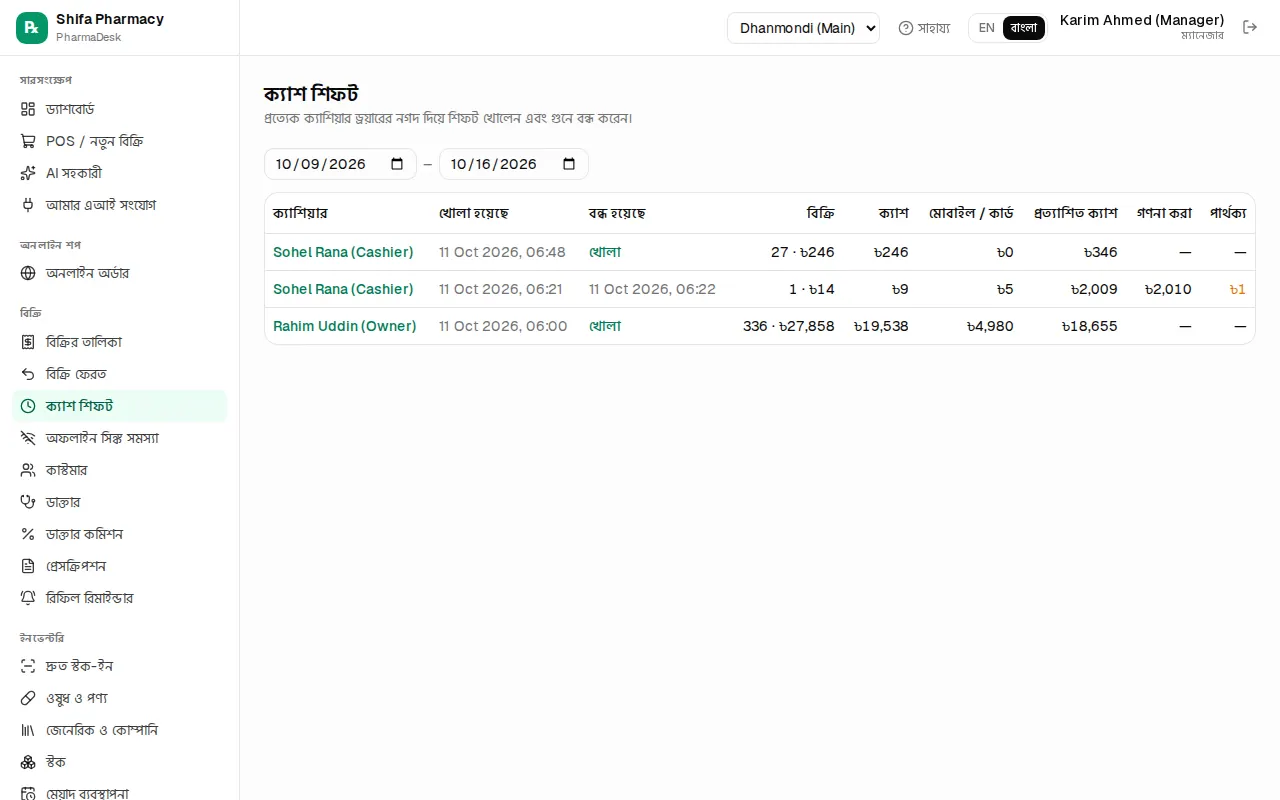Screen dimensions: 1280x800
Task: Go to ডাক্তার কমিশন sidebar item
Action: tap(120, 534)
